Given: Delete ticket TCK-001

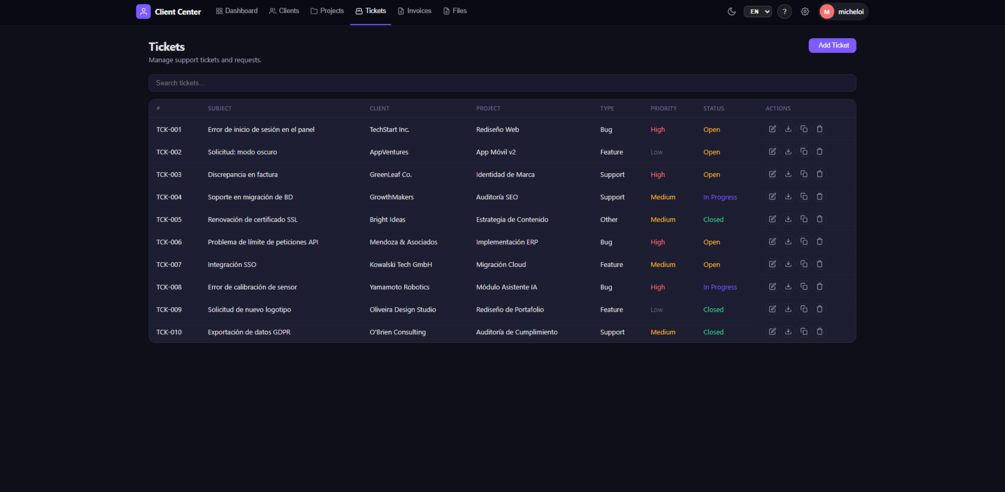Looking at the screenshot, I should (819, 129).
